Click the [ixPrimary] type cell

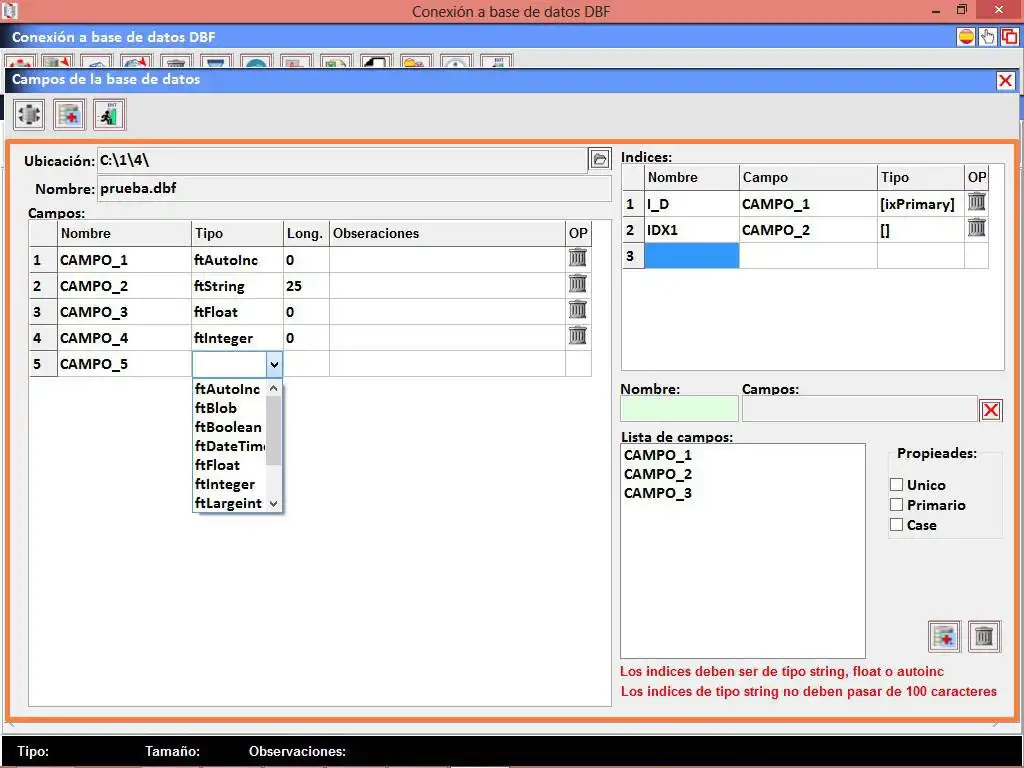(x=920, y=204)
